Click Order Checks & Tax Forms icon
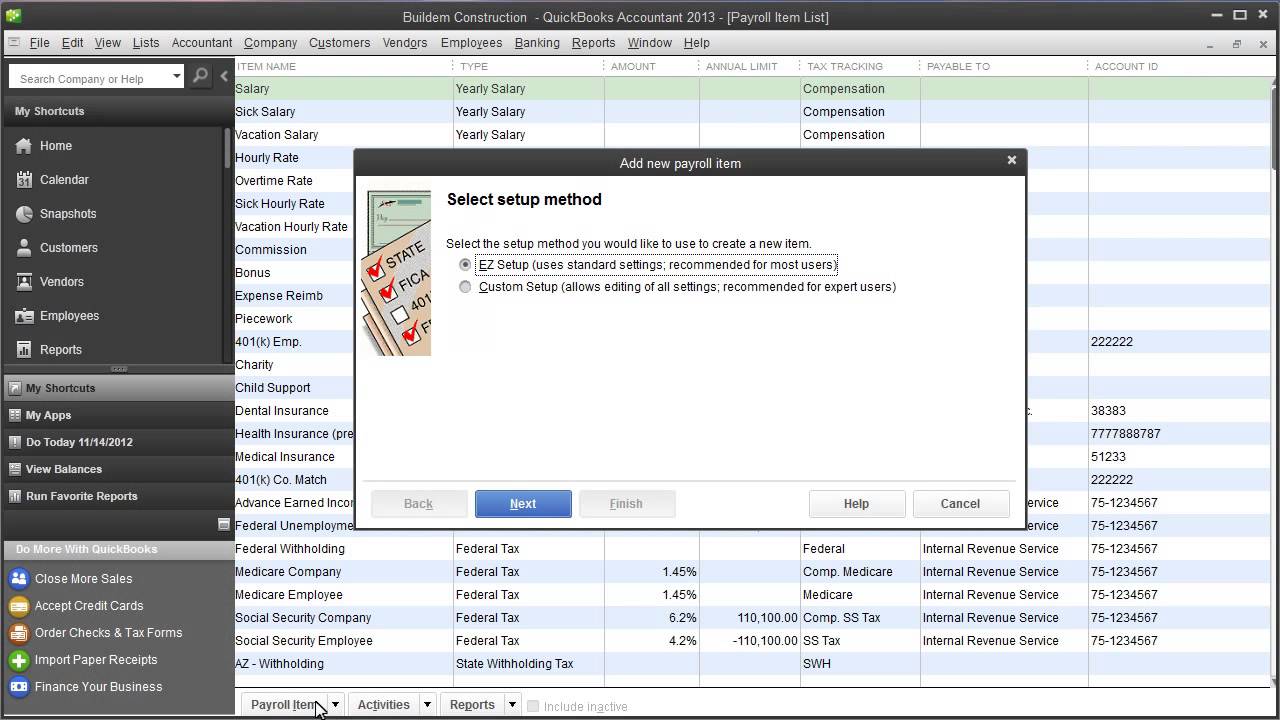The width and height of the screenshot is (1280, 720). [18, 633]
